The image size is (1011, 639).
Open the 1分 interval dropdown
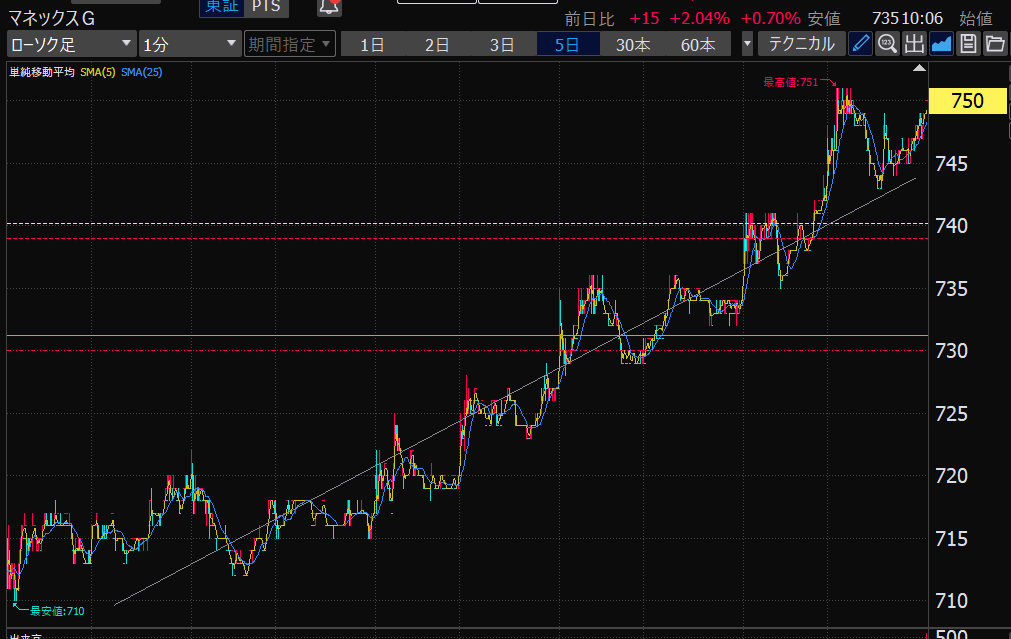pyautogui.click(x=190, y=44)
